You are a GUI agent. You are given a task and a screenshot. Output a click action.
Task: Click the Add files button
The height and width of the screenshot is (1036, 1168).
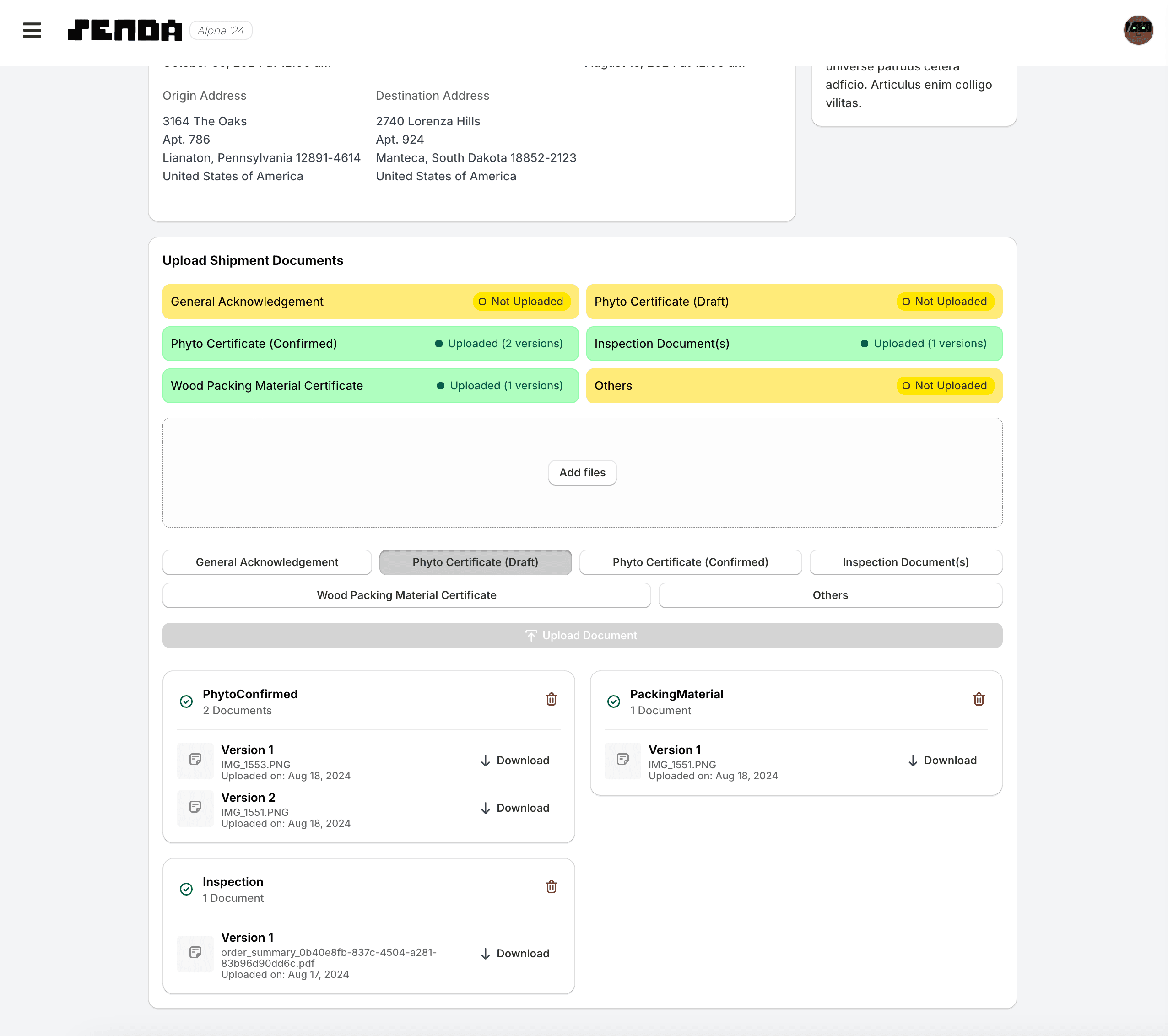(x=582, y=472)
